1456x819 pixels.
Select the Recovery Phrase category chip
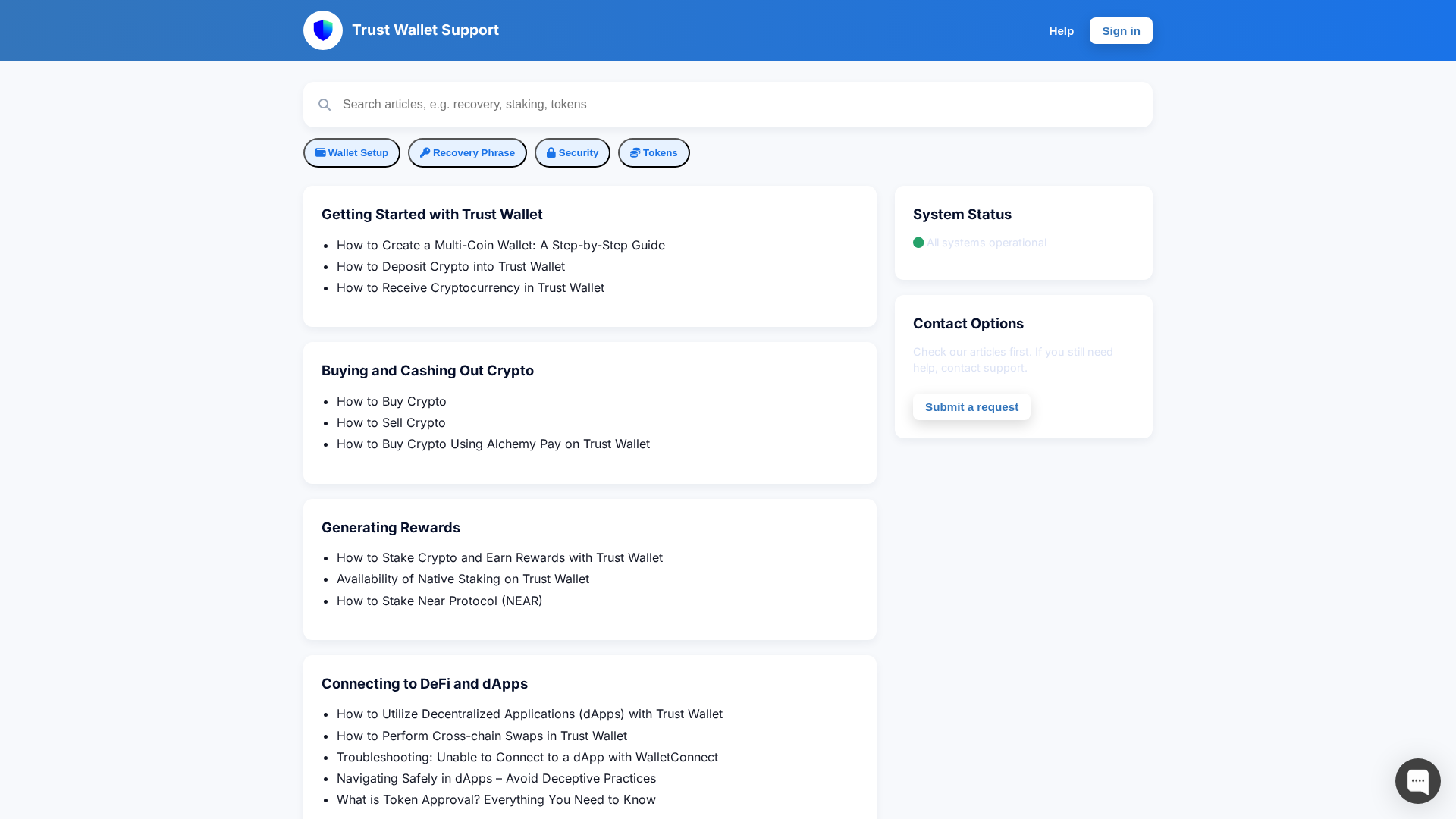coord(467,153)
